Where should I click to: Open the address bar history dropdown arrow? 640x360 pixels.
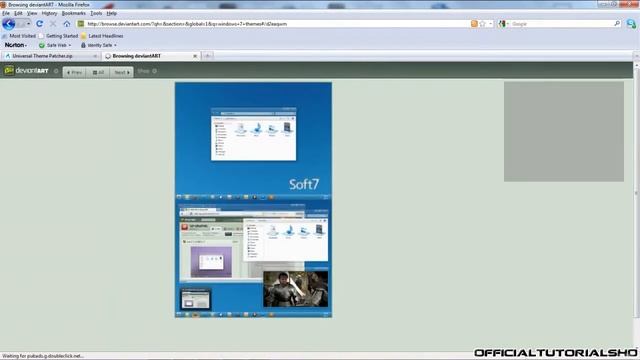point(491,24)
